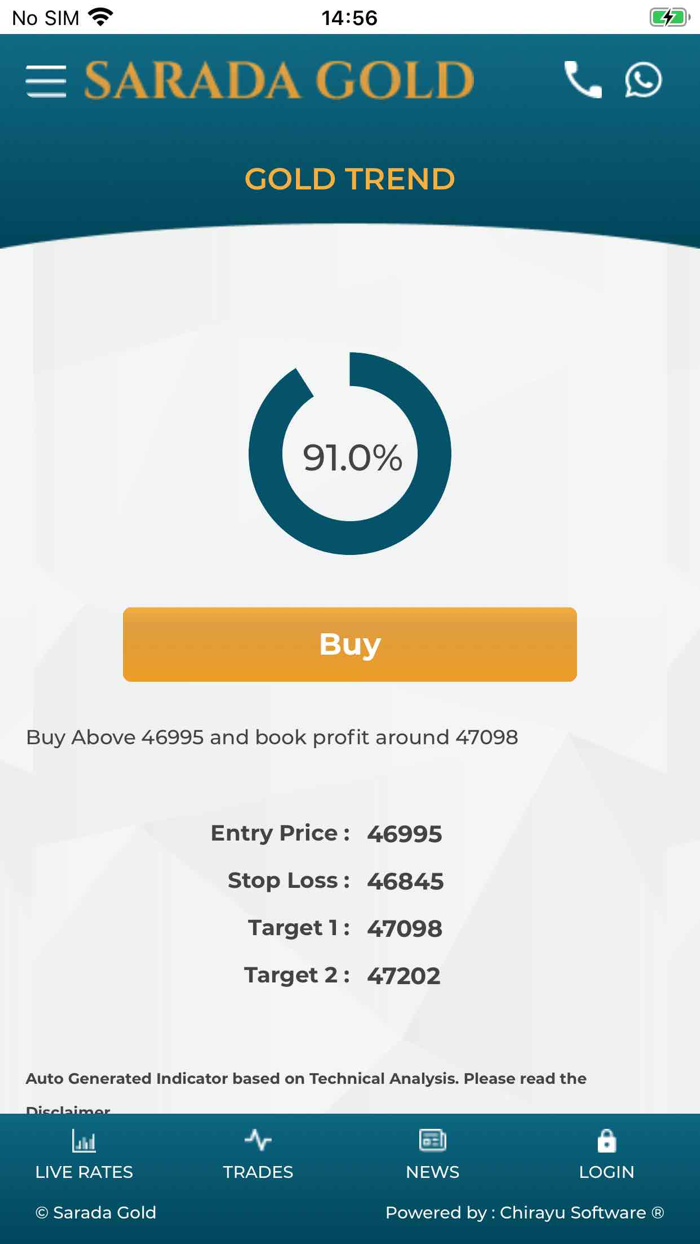Tap the Live Rates chart icon
This screenshot has width=700, height=1244.
click(x=84, y=1140)
